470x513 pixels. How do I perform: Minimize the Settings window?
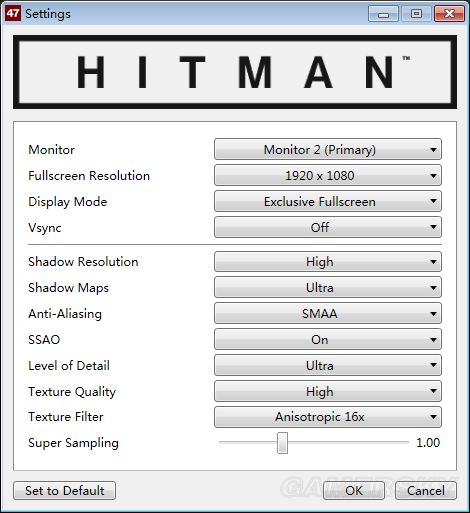[383, 14]
